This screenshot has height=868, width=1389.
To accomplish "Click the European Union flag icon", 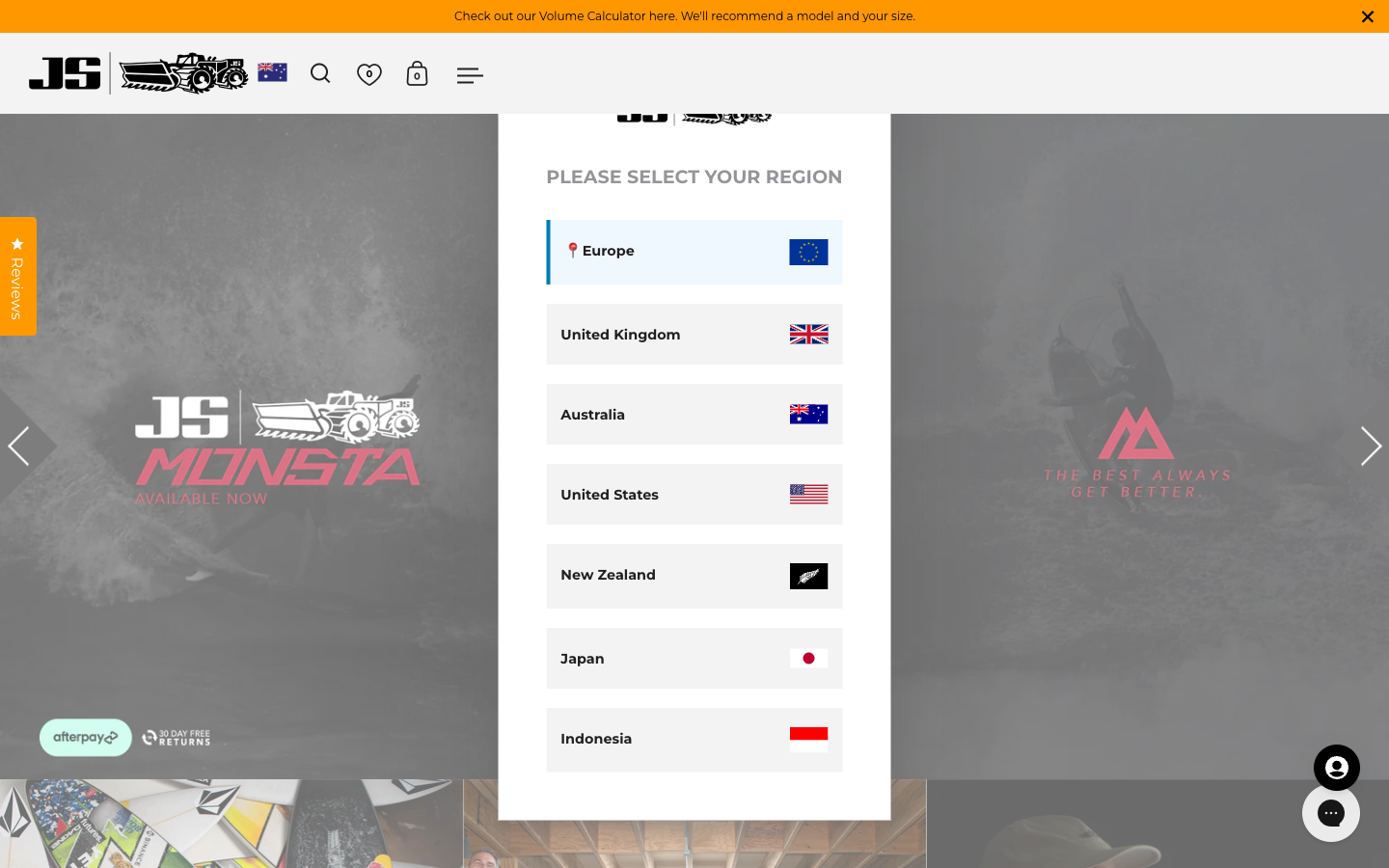I will tap(808, 253).
